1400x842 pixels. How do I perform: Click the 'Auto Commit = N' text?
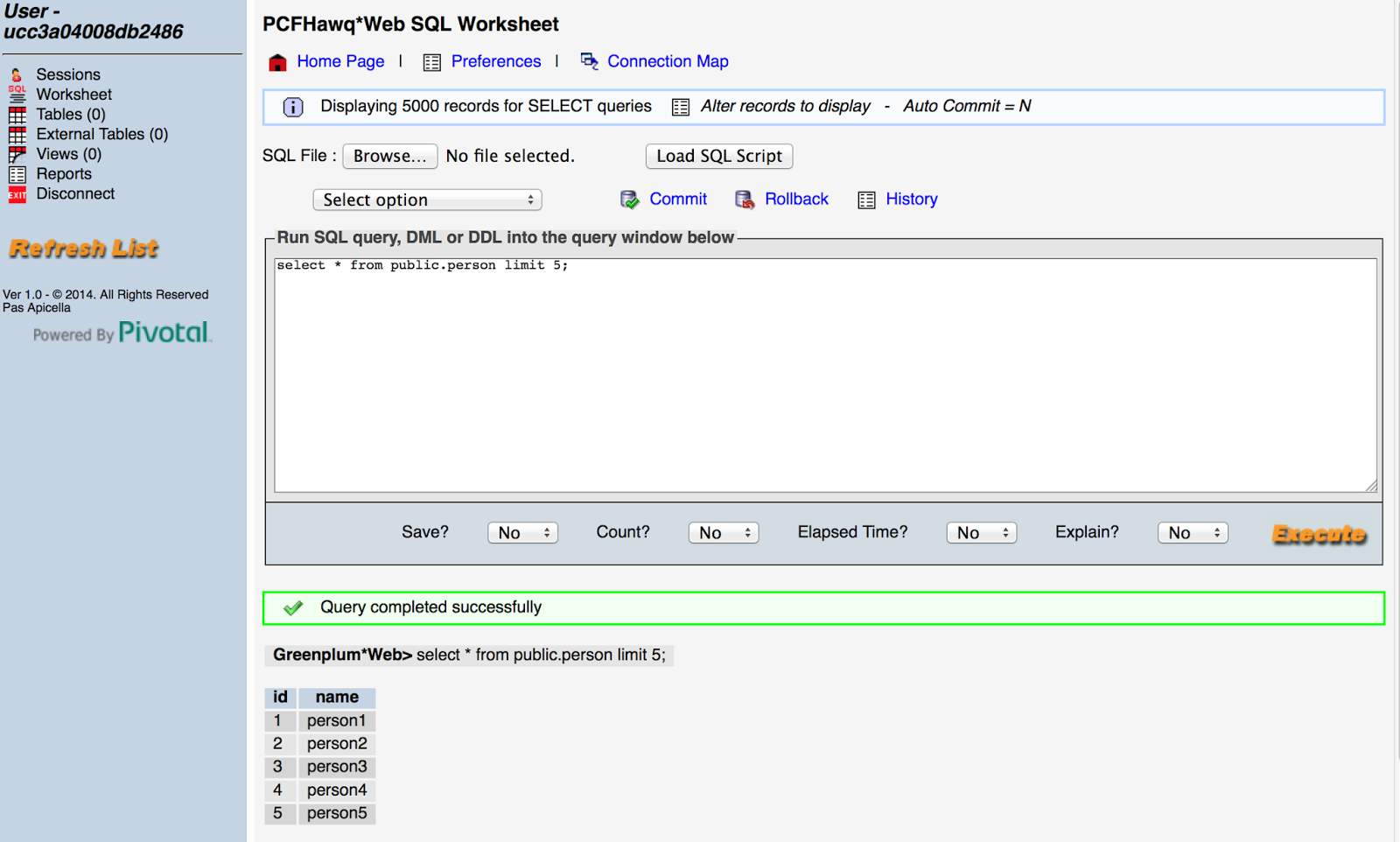coord(967,106)
